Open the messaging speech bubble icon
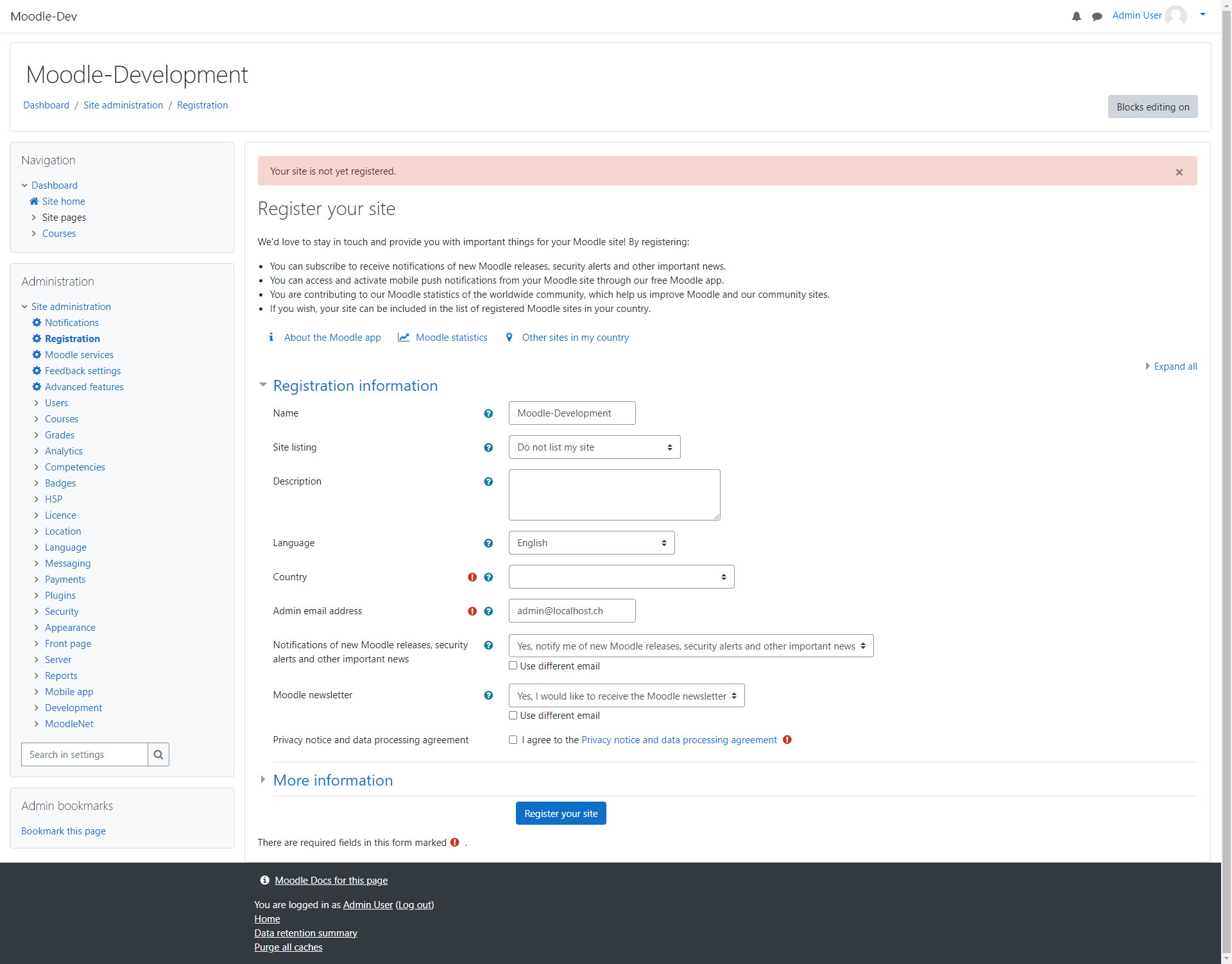1232x964 pixels. click(1097, 16)
